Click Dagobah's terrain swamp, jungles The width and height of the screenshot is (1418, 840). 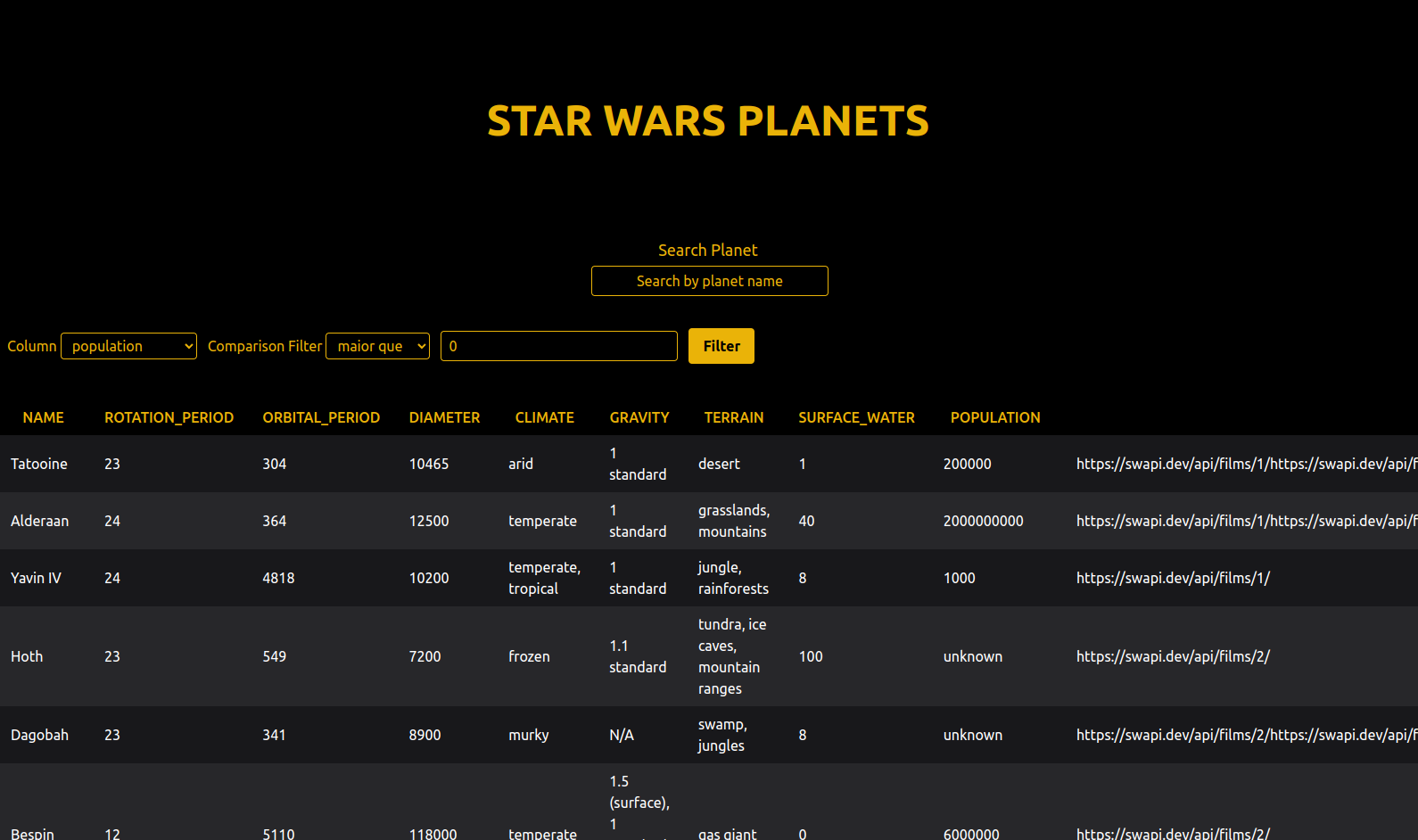tap(723, 735)
